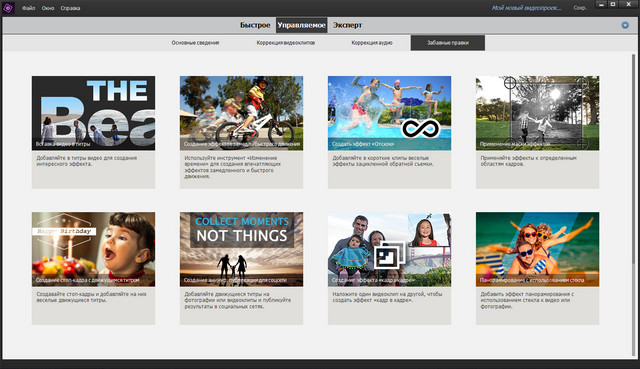
Task: Open the Окно menu
Action: (x=48, y=8)
